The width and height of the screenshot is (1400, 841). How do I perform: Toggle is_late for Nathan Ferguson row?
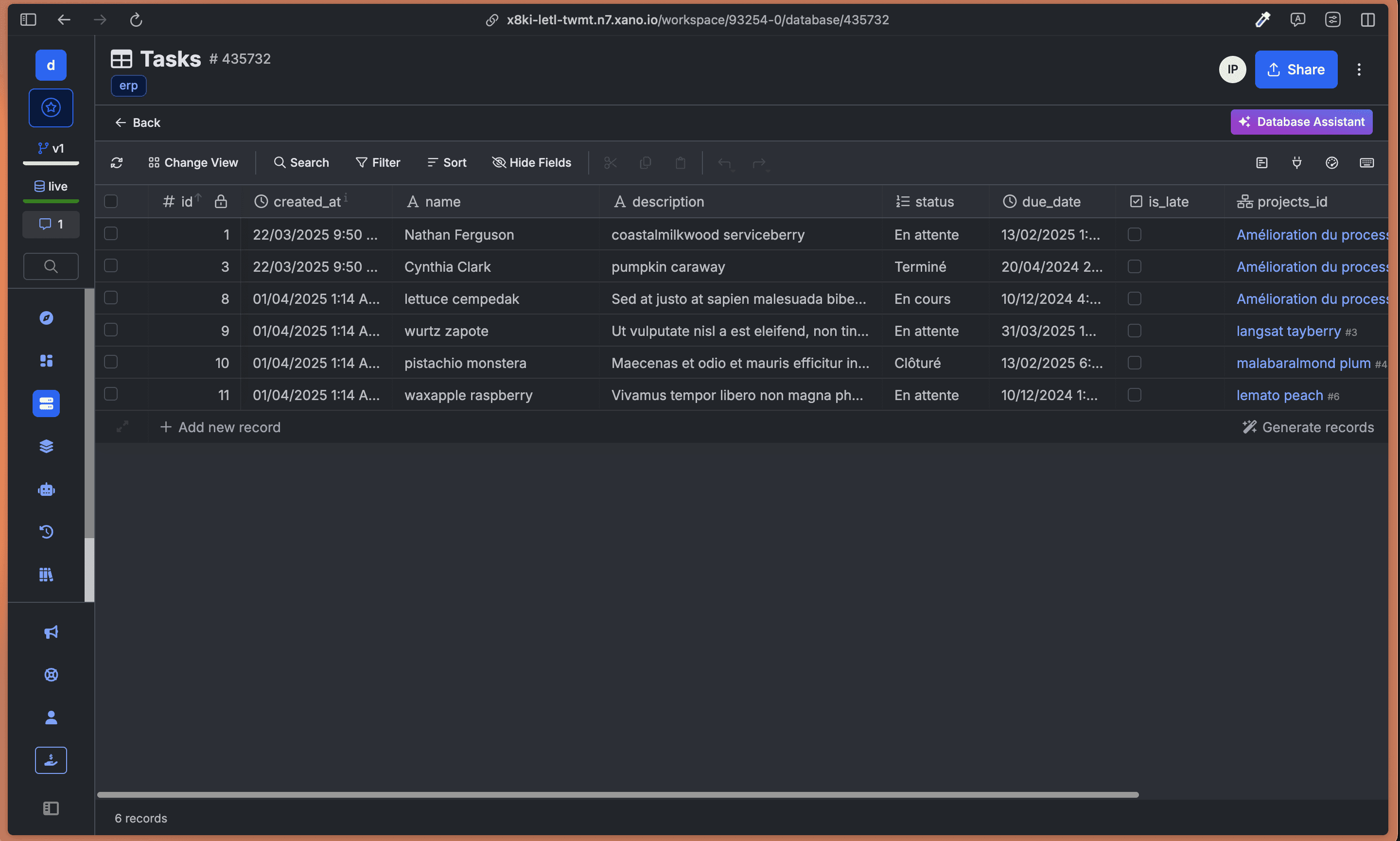pos(1134,234)
